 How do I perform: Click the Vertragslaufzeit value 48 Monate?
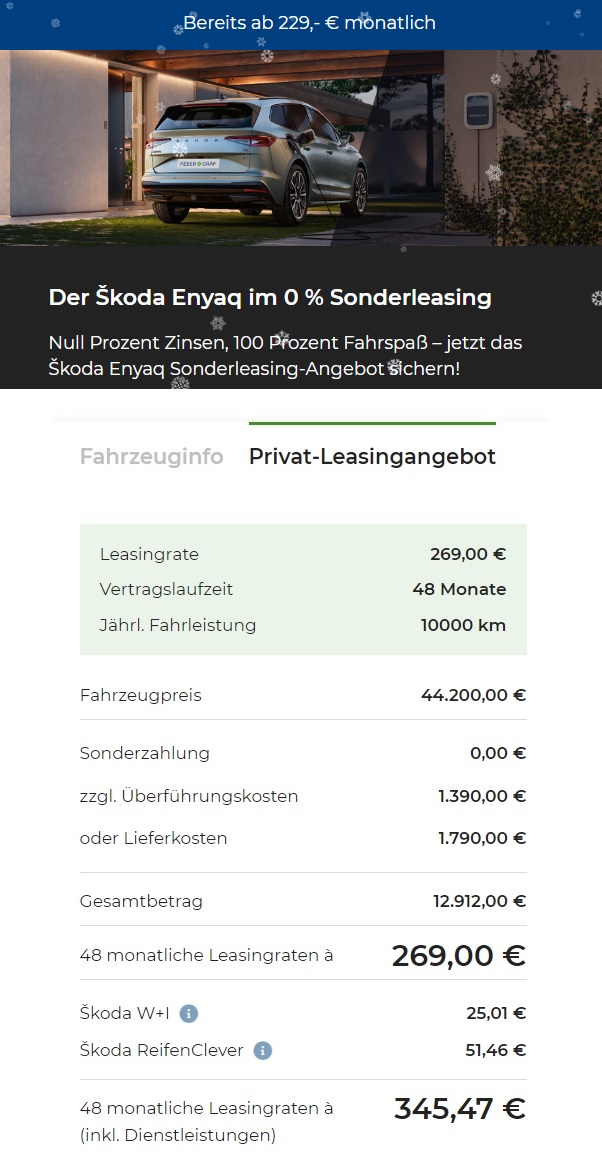(x=459, y=589)
